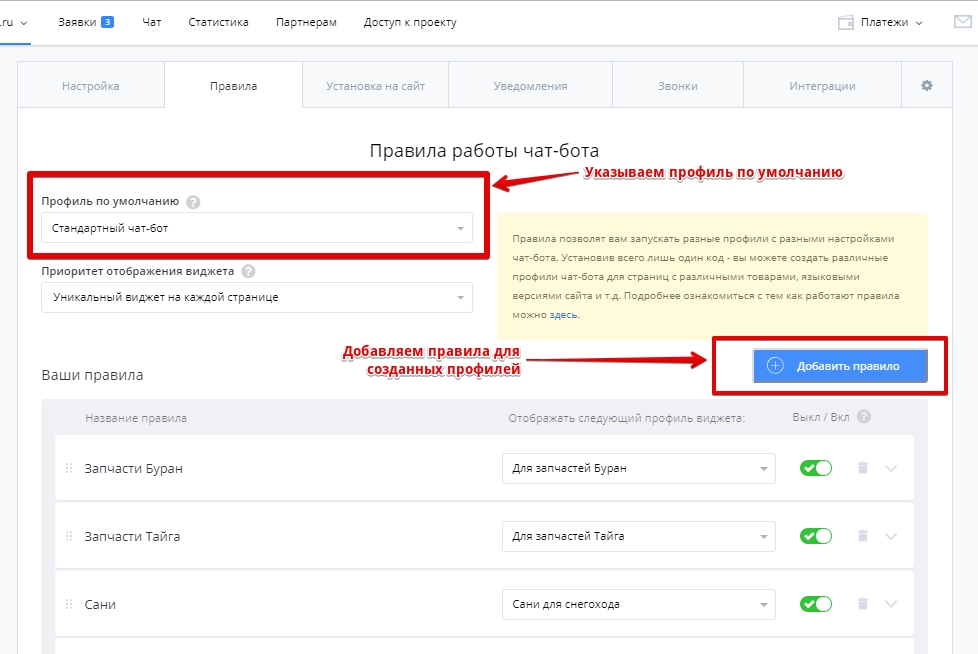This screenshot has height=654, width=978.
Task: Toggle off the Запчасти Тайга rule
Action: point(816,536)
